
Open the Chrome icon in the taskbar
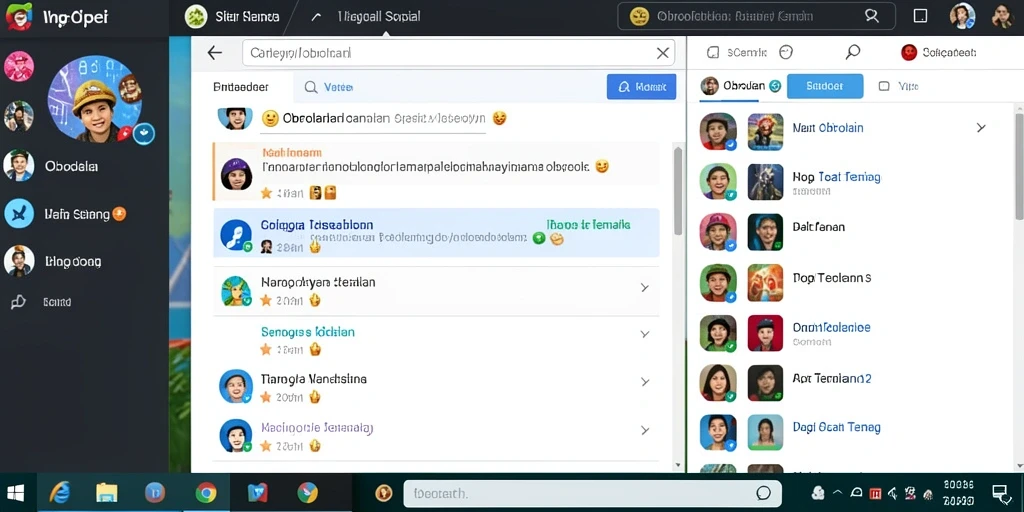pyautogui.click(x=206, y=492)
